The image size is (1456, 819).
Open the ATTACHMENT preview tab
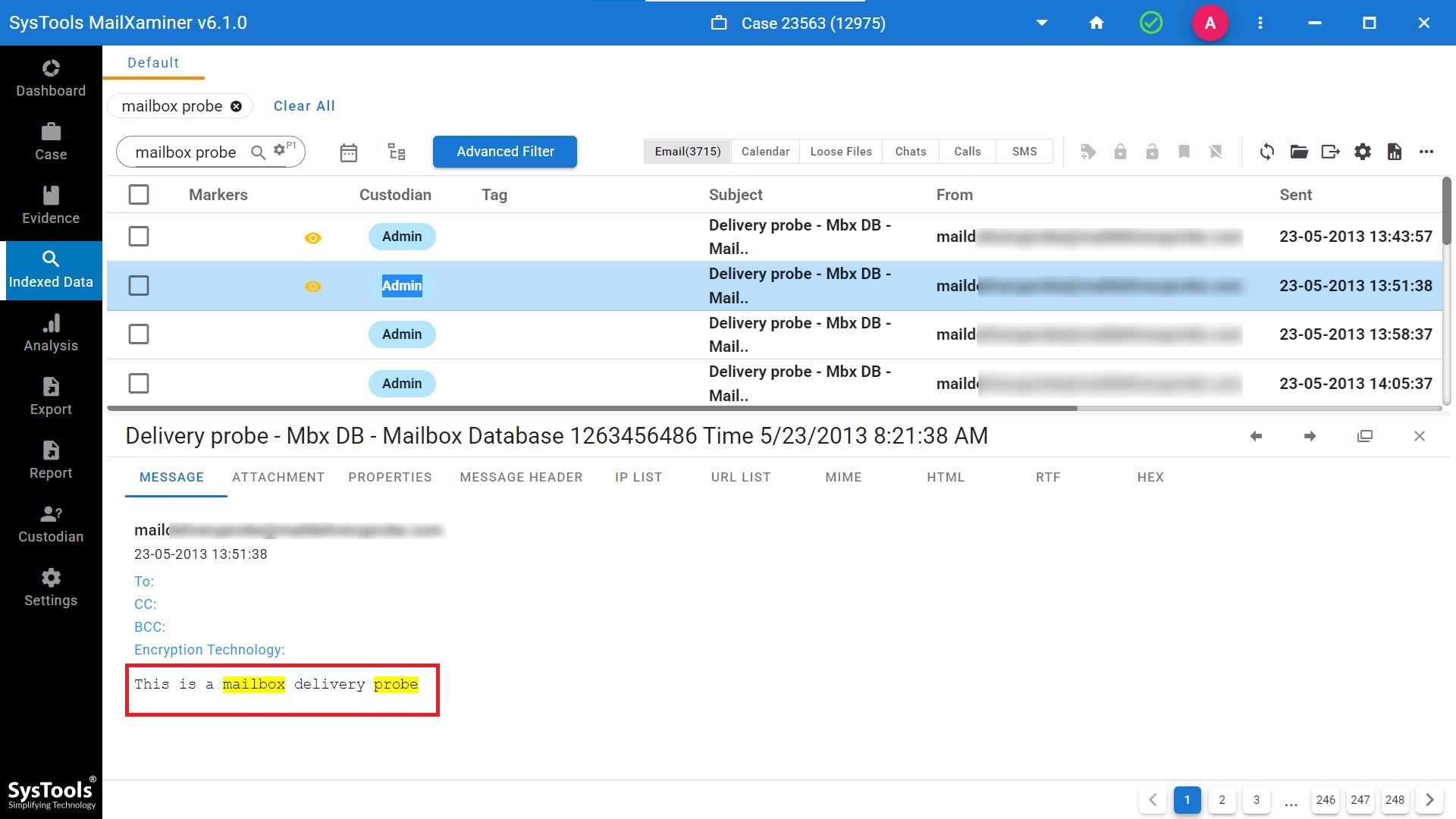(278, 477)
